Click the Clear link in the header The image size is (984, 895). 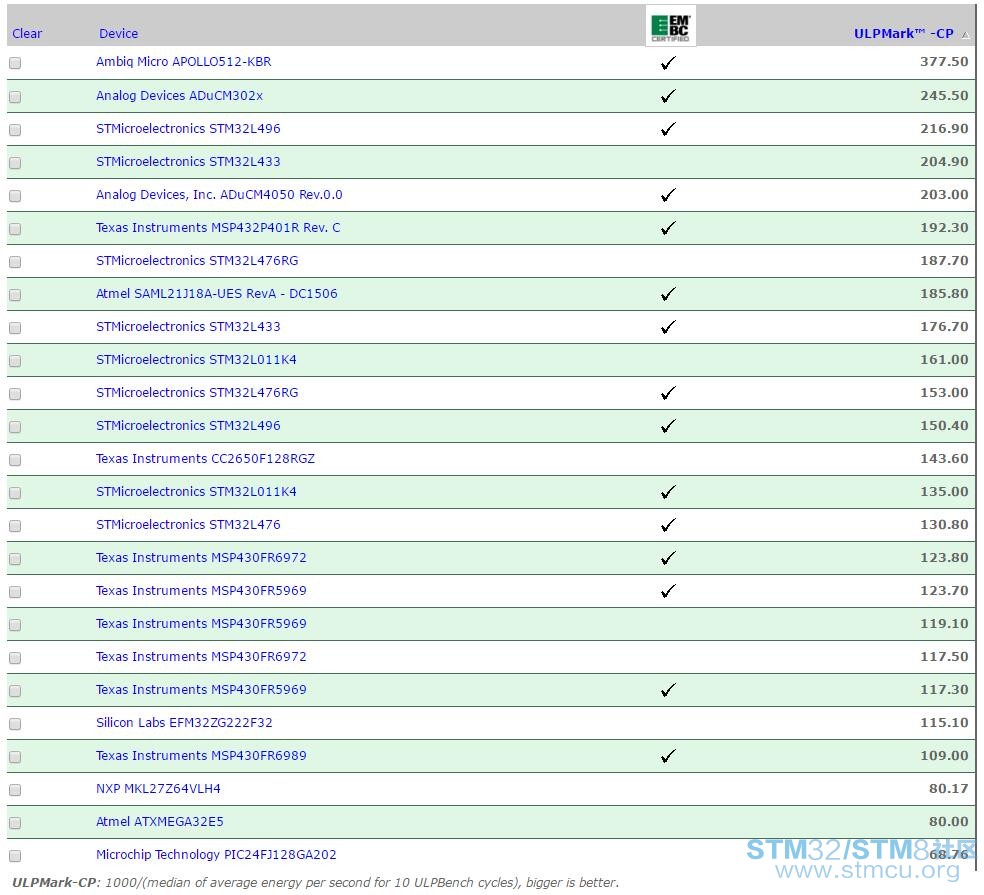pyautogui.click(x=27, y=33)
